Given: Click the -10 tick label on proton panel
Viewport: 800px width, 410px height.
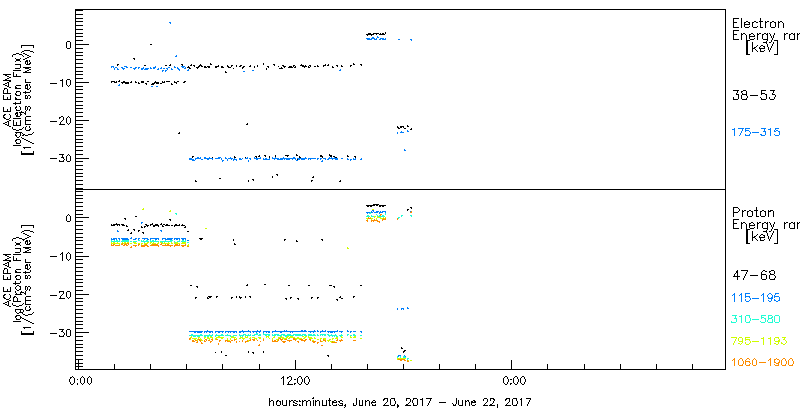Looking at the screenshot, I should (60, 257).
